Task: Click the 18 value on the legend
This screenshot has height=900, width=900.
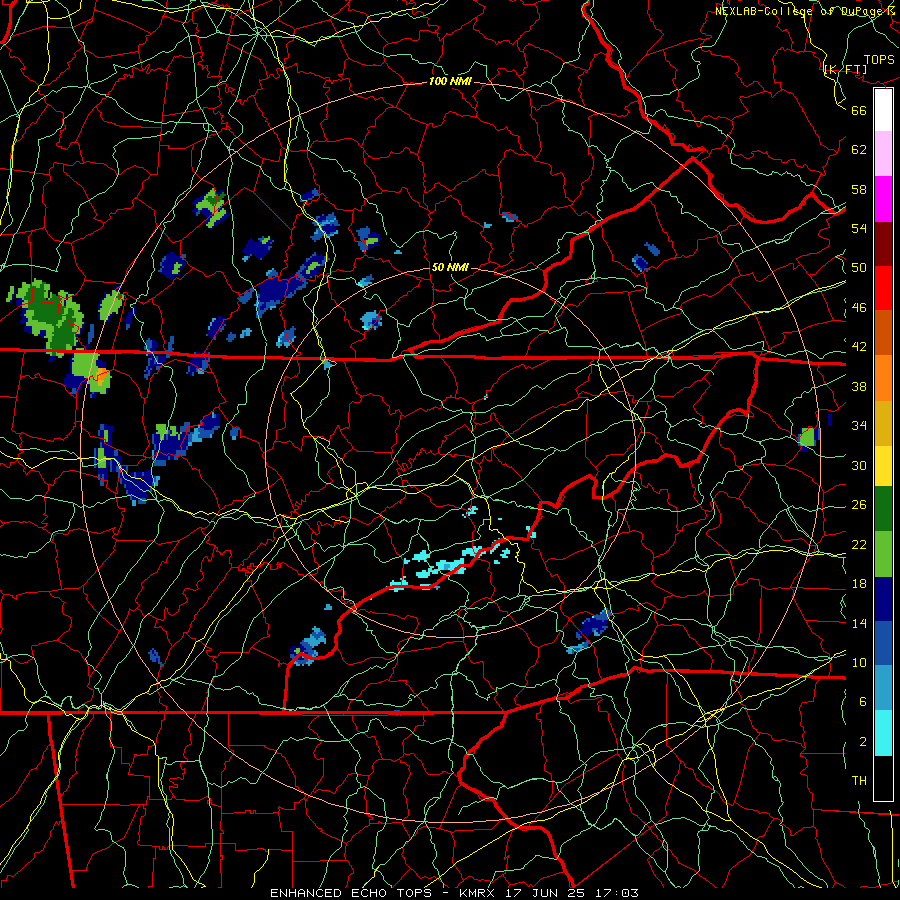Action: coord(859,584)
